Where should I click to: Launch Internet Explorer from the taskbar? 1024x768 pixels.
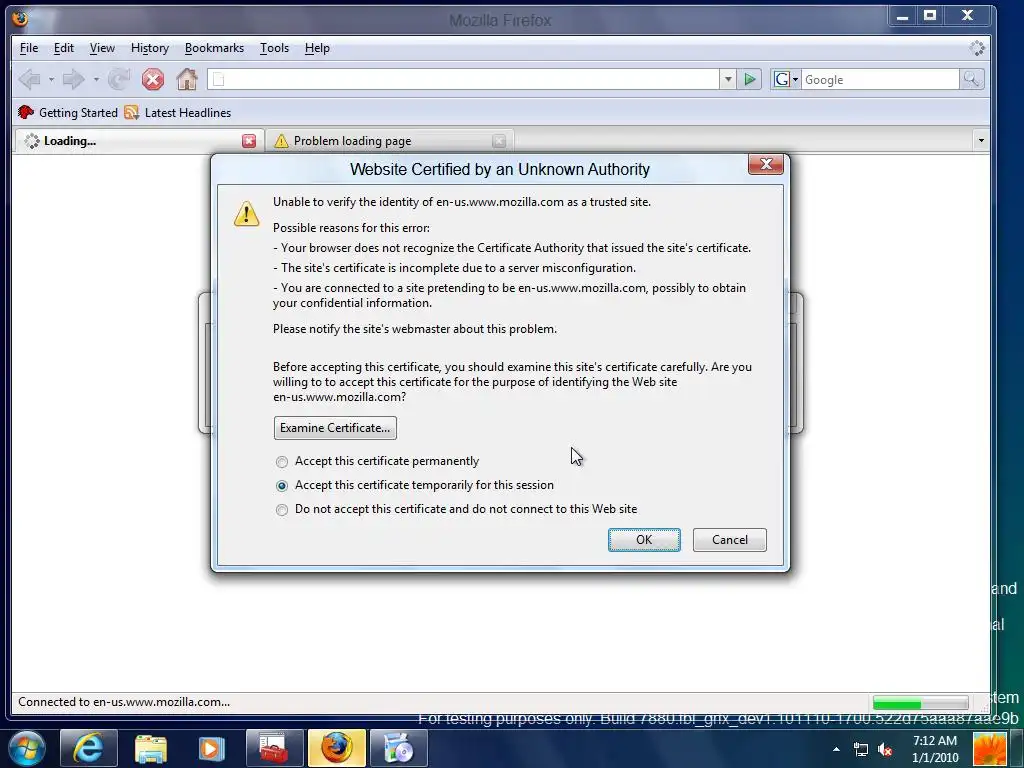click(88, 748)
